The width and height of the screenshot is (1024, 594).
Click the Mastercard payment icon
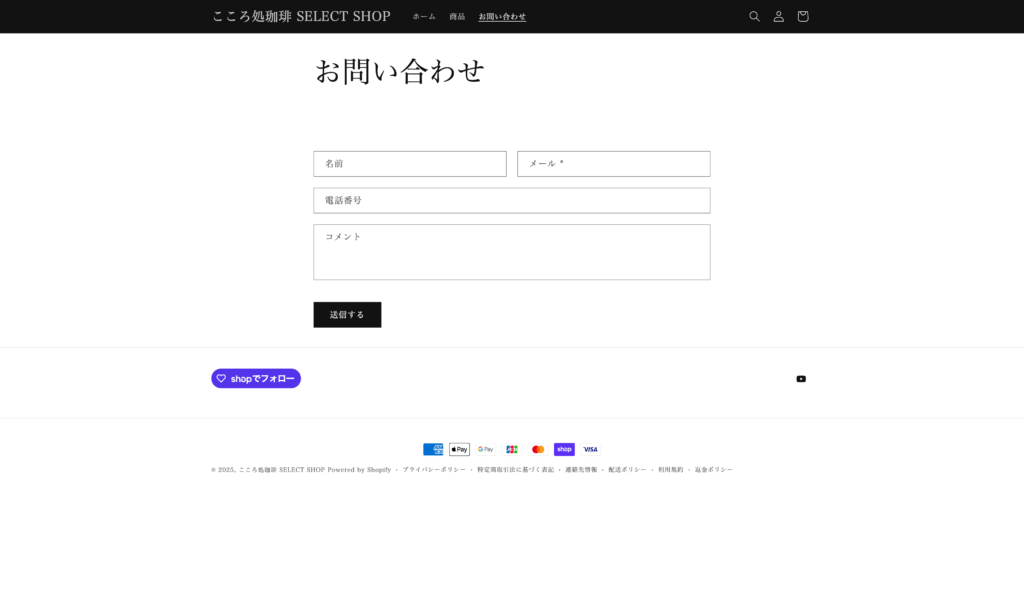(x=537, y=449)
